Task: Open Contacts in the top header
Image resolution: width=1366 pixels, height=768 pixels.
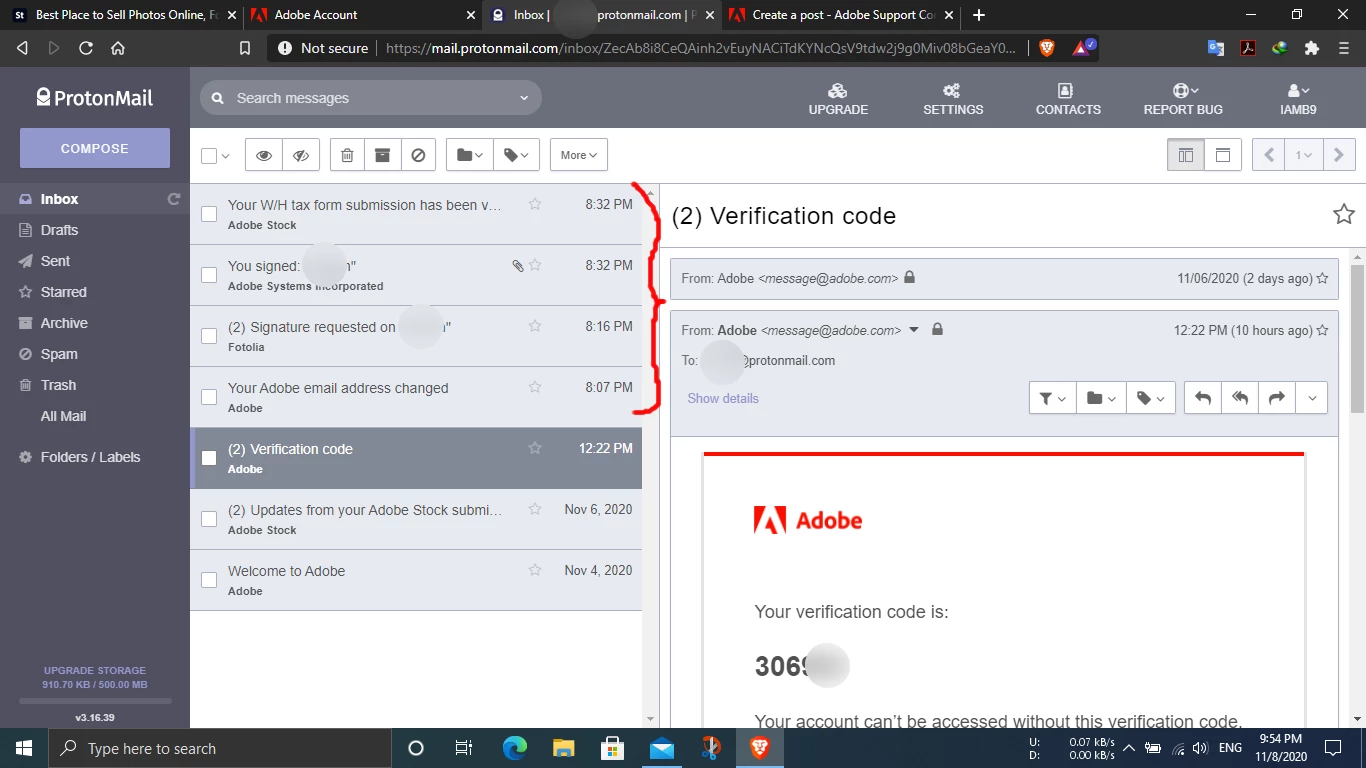Action: pos(1068,99)
